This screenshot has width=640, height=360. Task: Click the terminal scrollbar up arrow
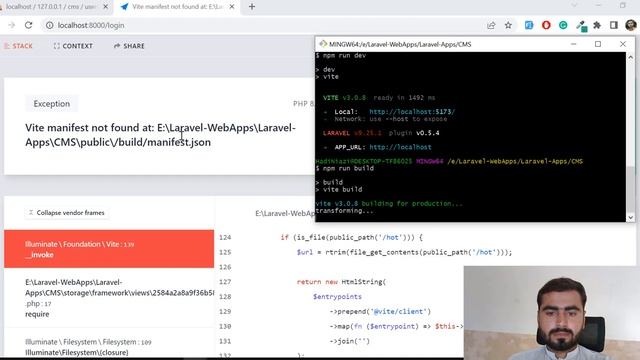(x=631, y=57)
